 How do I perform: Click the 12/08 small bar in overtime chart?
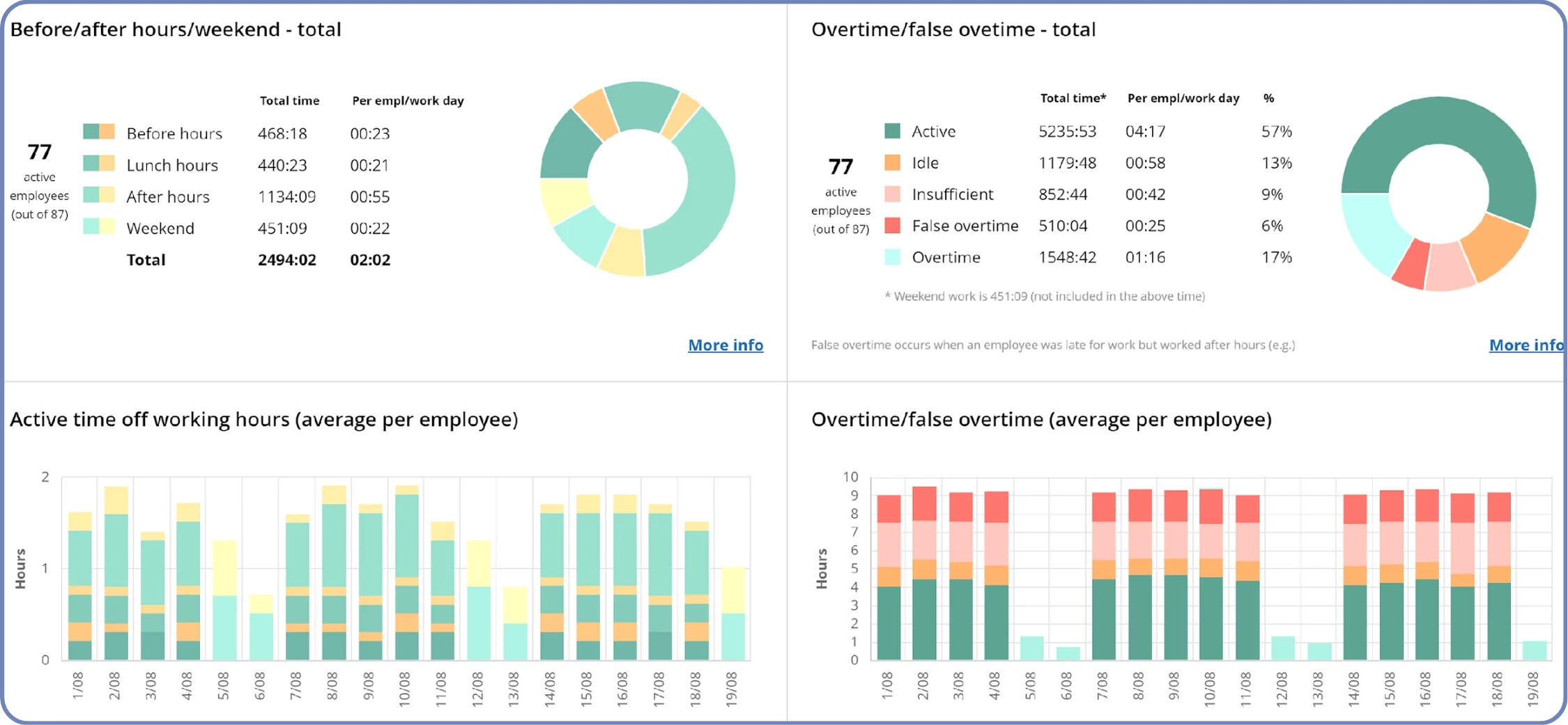[1283, 648]
